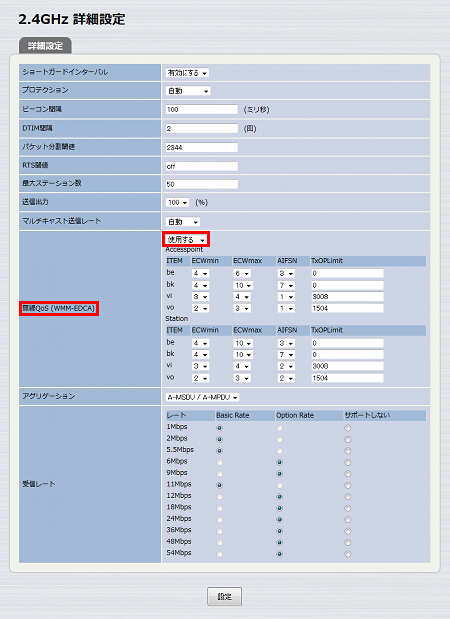Screen dimensions: 450x619
Task: Click the ビーコン間隔 input field
Action: coord(202,109)
